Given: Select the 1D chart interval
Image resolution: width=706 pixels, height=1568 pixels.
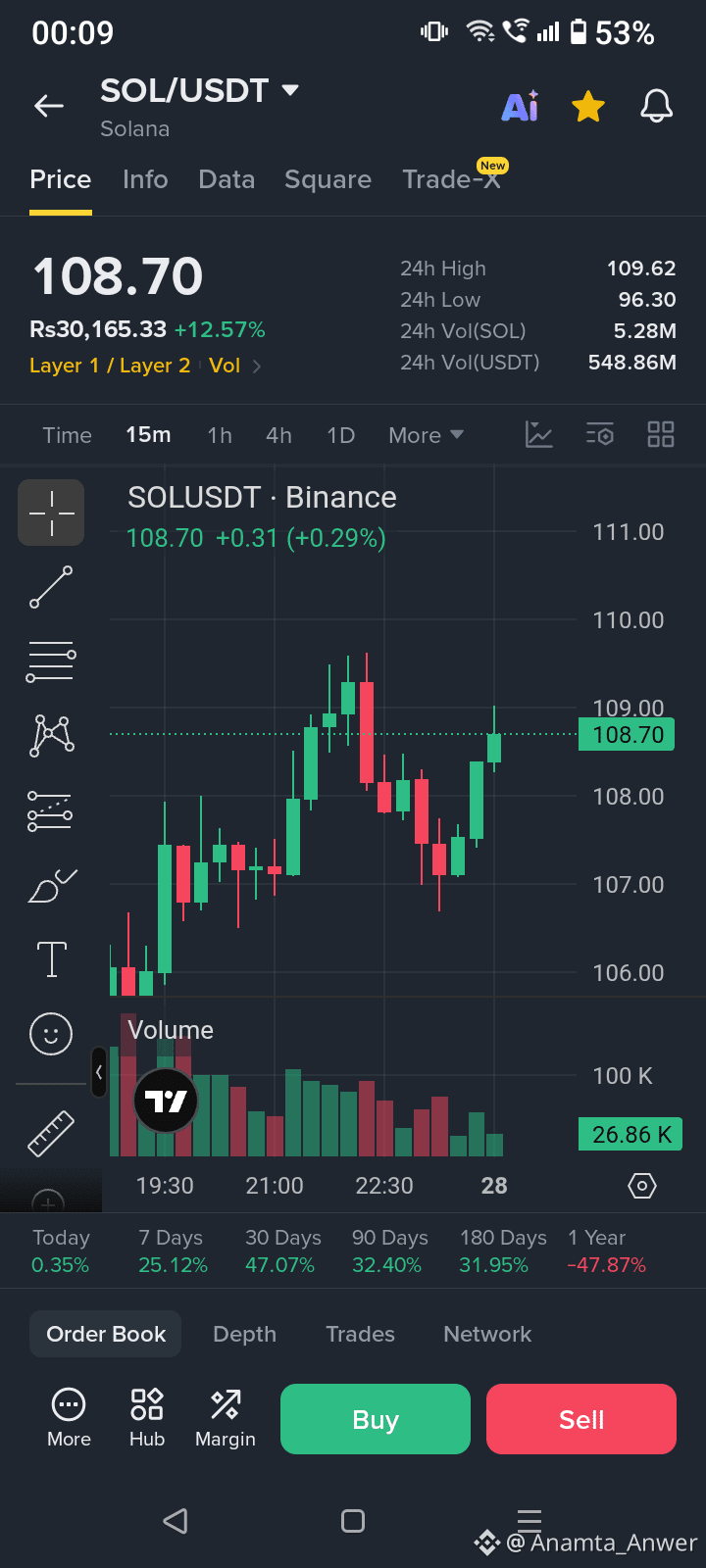Looking at the screenshot, I should (x=340, y=435).
